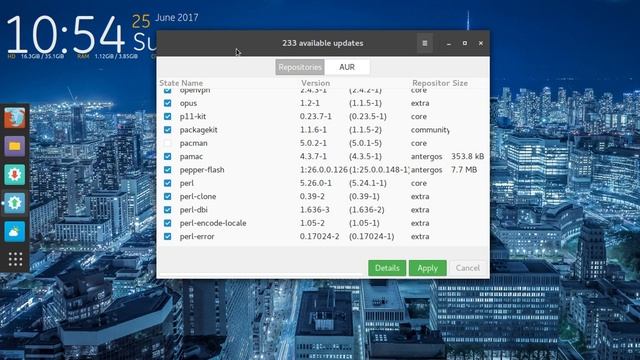Close the available updates window
Viewport: 640px width, 360px height.
pos(481,43)
